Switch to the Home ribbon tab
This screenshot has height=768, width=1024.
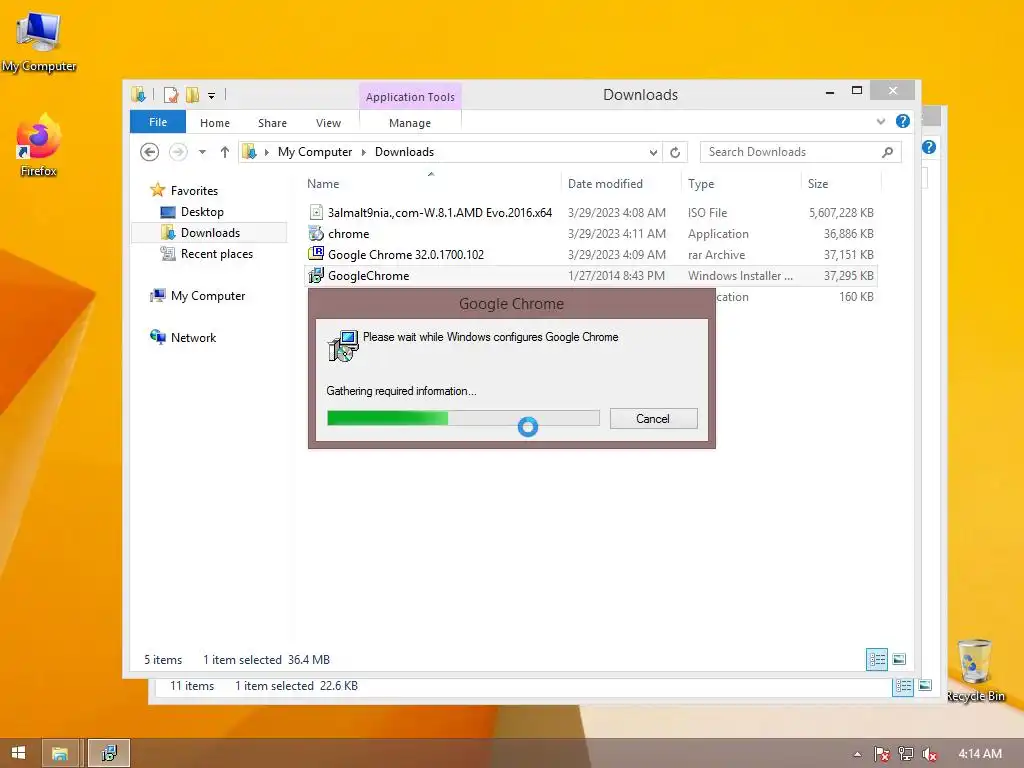pos(215,123)
